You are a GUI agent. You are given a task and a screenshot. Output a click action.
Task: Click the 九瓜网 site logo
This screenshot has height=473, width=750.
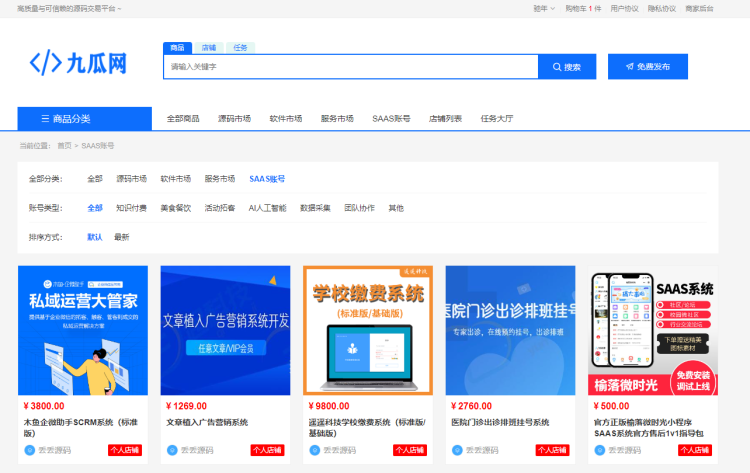(78, 64)
